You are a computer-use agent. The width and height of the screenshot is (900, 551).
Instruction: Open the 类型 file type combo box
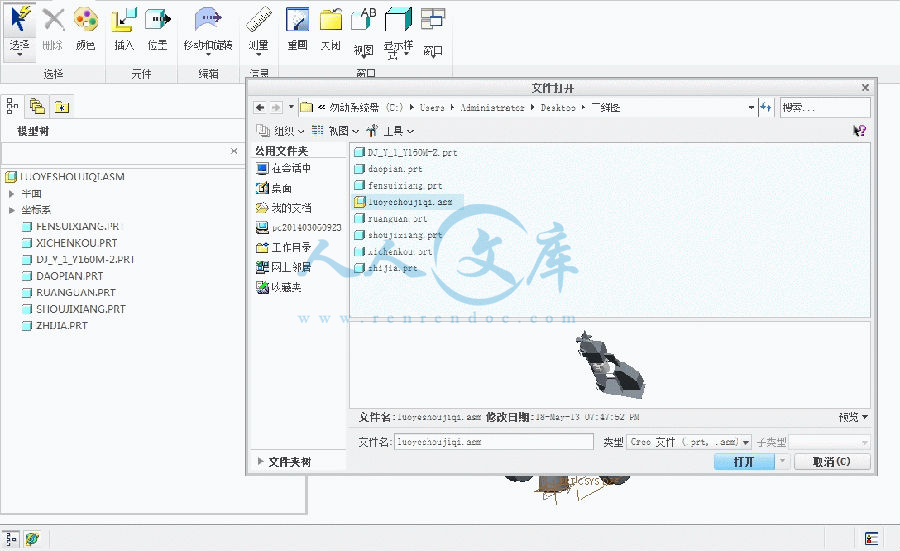688,442
